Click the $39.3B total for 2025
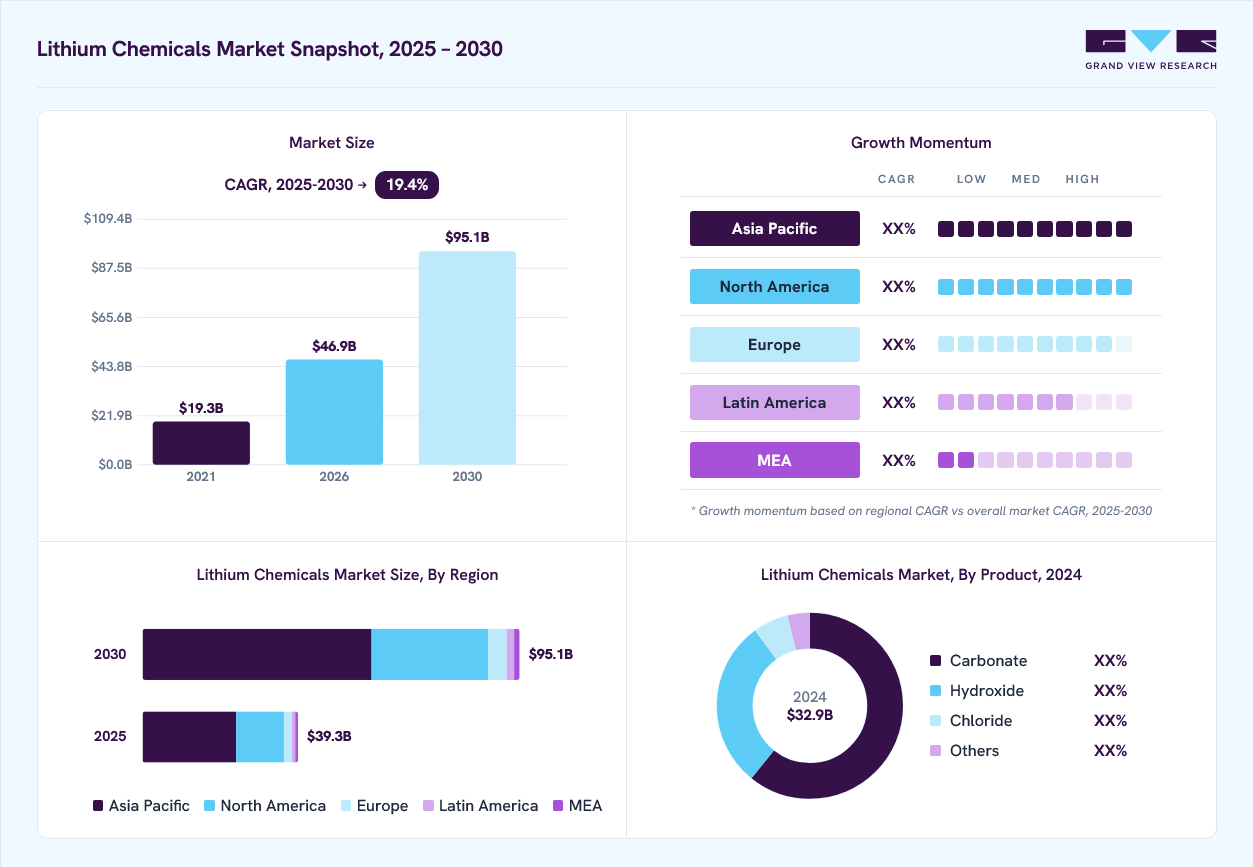 pos(329,736)
